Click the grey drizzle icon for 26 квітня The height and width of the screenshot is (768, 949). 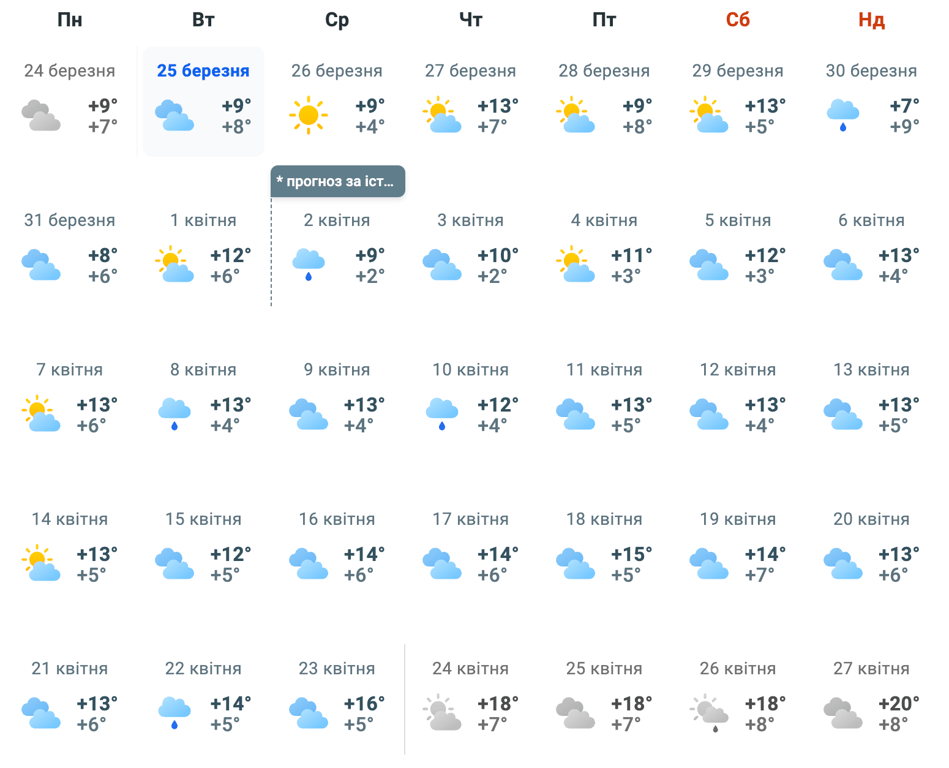[709, 713]
